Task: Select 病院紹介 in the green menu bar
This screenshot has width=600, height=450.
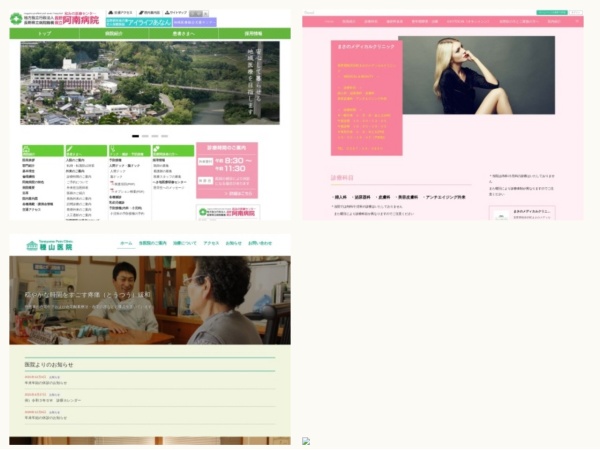Action: click(114, 33)
